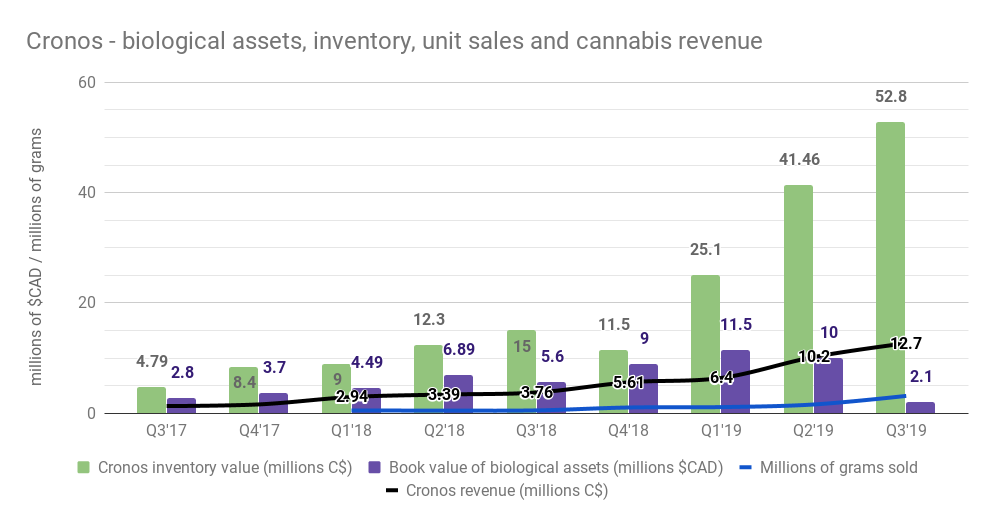Click the data label 4.79
This screenshot has width=995, height=526.
click(x=152, y=362)
